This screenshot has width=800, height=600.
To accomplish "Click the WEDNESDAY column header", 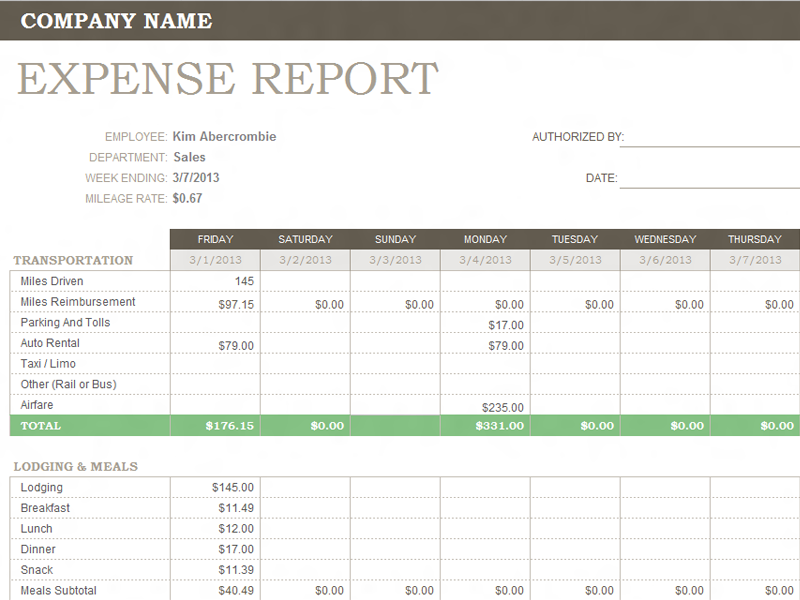I will pos(664,239).
